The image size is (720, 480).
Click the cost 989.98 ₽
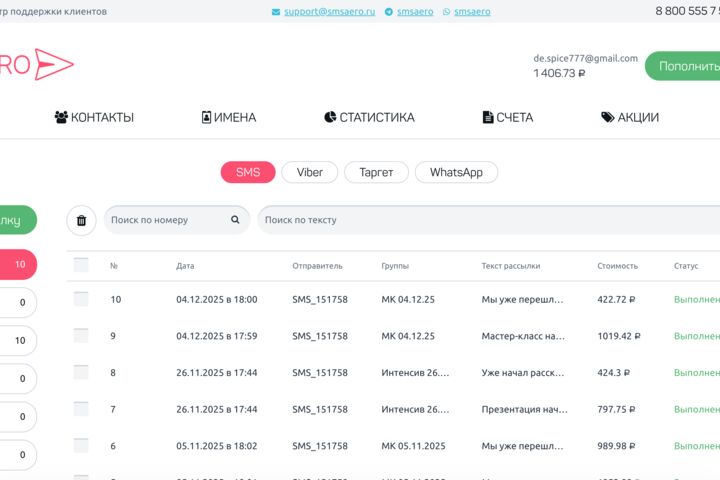[616, 446]
